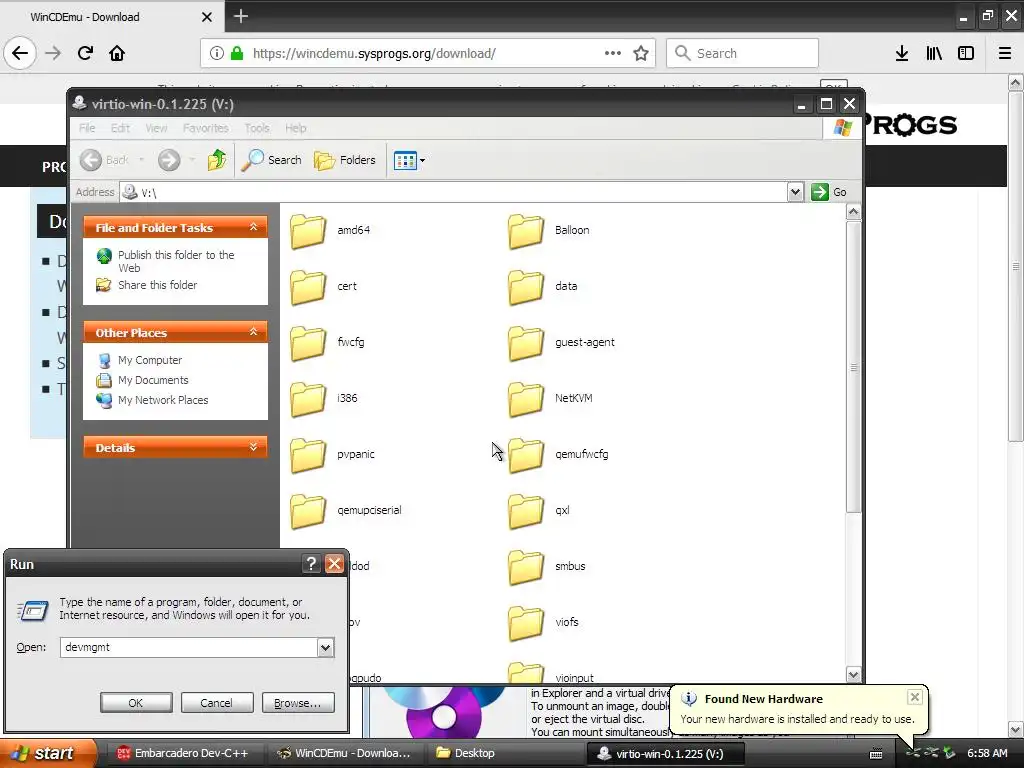Image resolution: width=1024 pixels, height=768 pixels.
Task: Open the Forward button history dropdown arrow
Action: [191, 160]
